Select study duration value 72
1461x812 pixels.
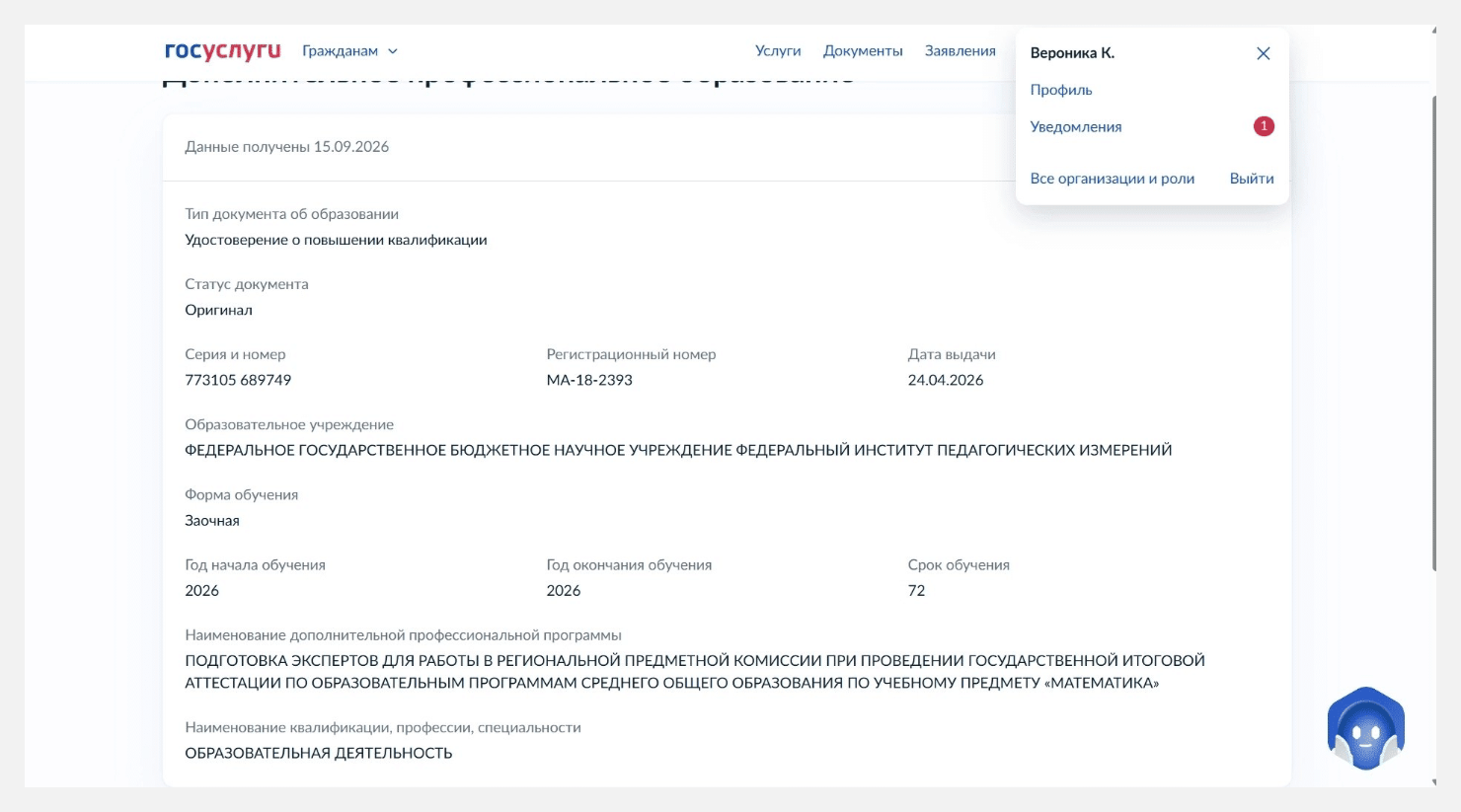point(916,591)
